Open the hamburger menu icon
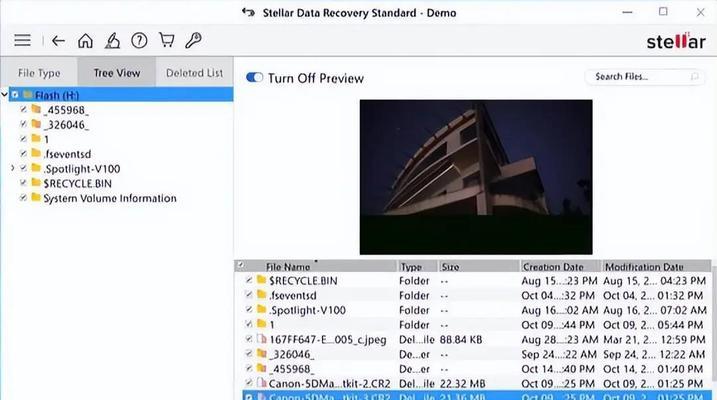Viewport: 717px width, 400px height. (x=22, y=40)
